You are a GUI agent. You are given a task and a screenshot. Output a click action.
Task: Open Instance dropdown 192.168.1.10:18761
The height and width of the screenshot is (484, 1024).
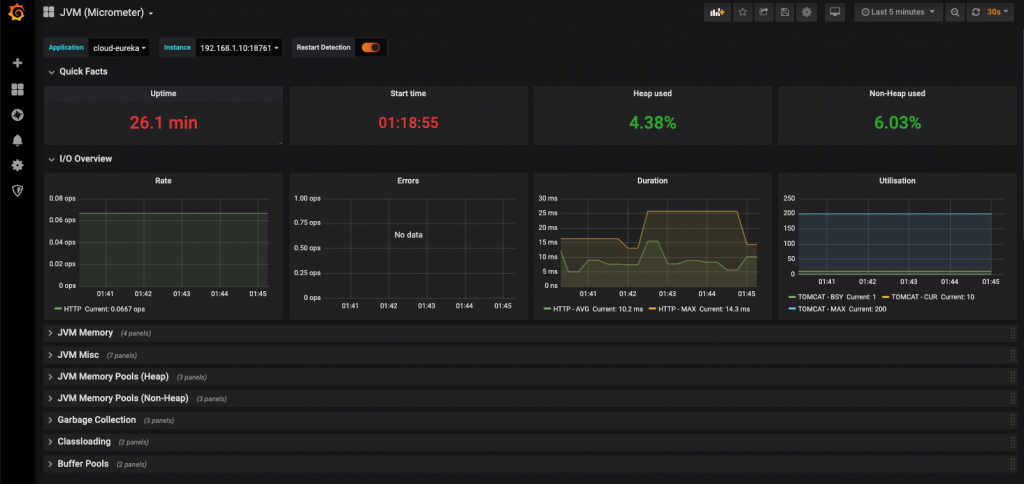(x=239, y=48)
